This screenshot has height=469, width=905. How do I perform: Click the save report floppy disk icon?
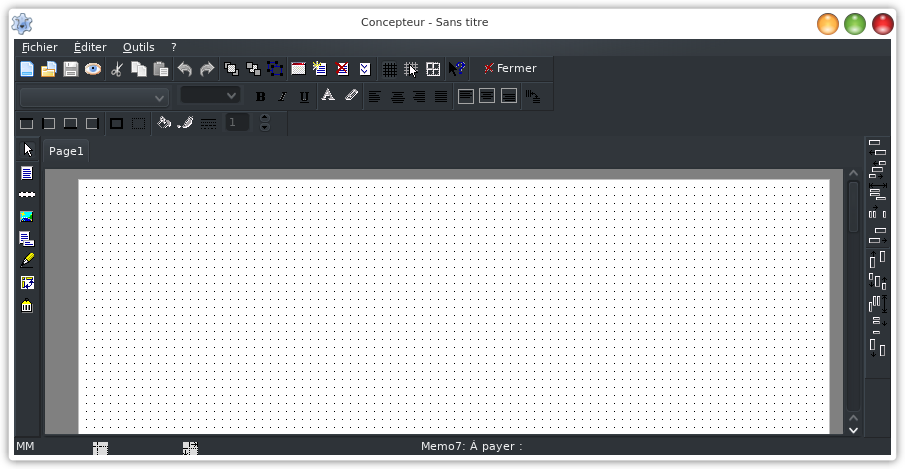point(71,69)
